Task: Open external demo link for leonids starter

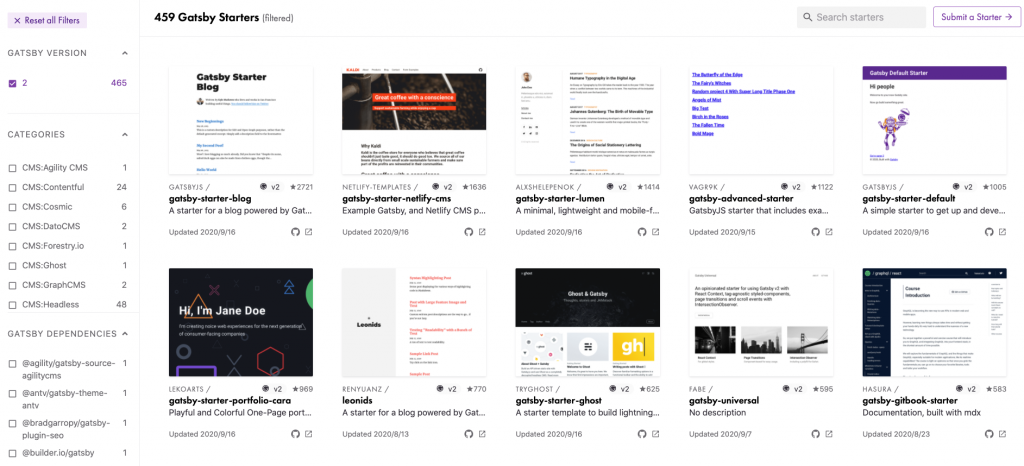Action: 482,433
